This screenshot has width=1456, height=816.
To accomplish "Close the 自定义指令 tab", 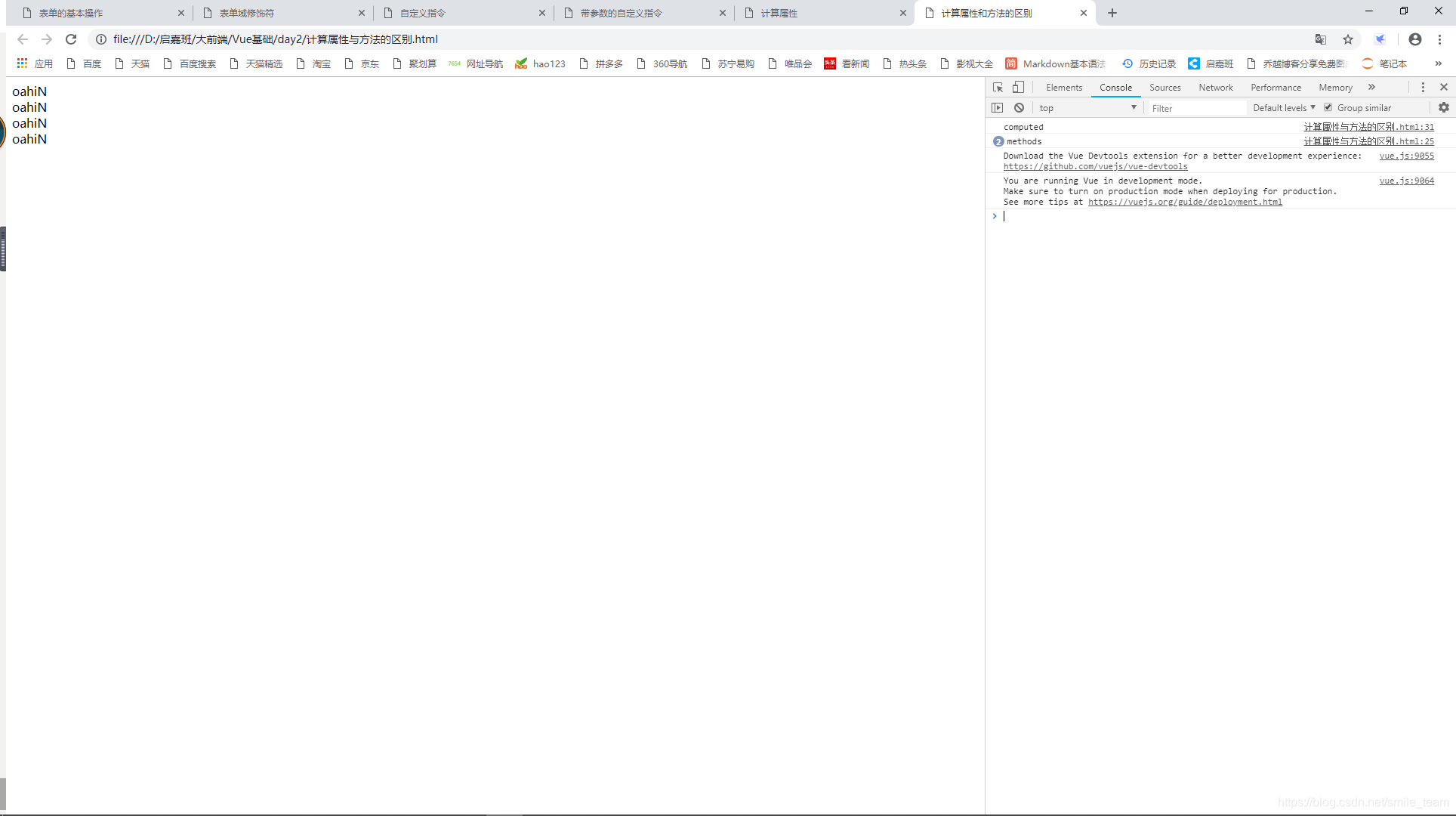I will (542, 13).
